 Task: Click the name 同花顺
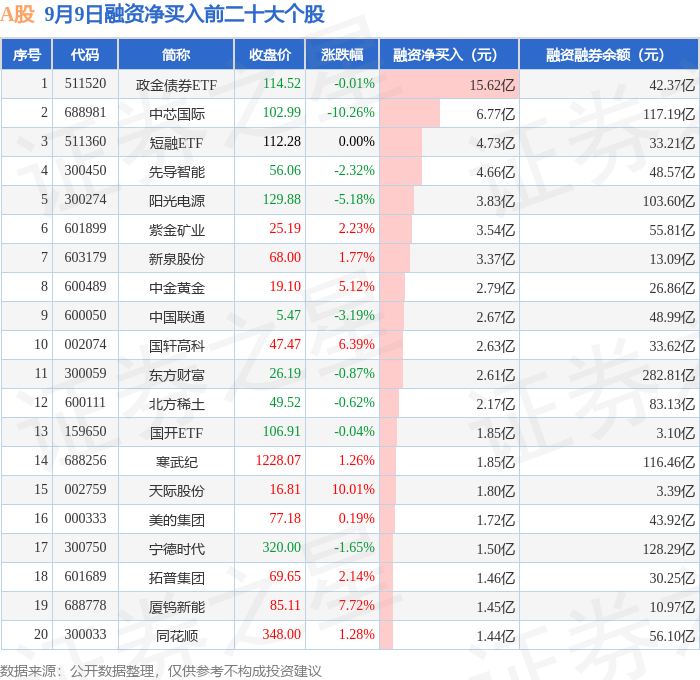point(177,636)
